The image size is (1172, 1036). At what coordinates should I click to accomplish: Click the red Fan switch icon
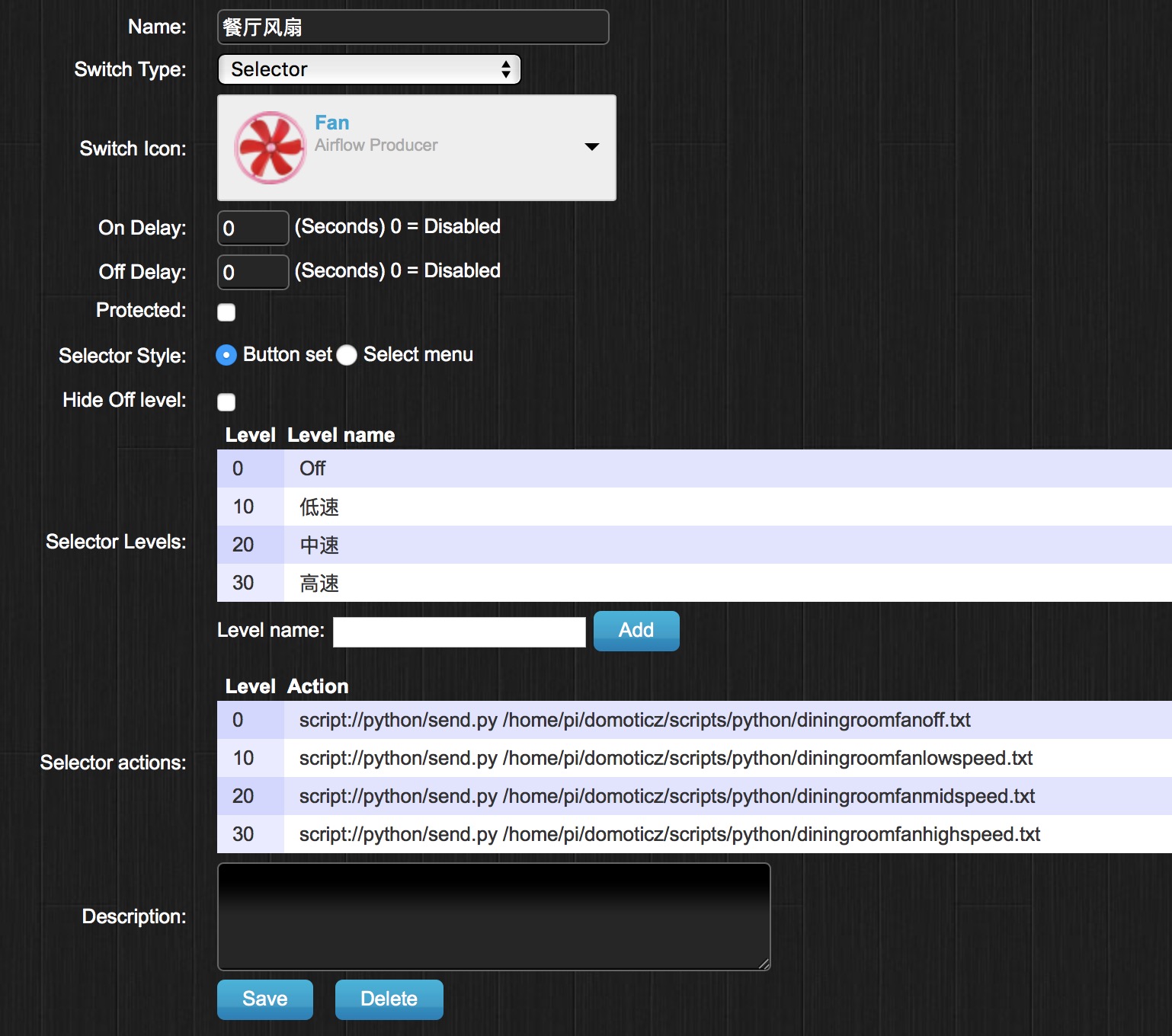point(270,148)
